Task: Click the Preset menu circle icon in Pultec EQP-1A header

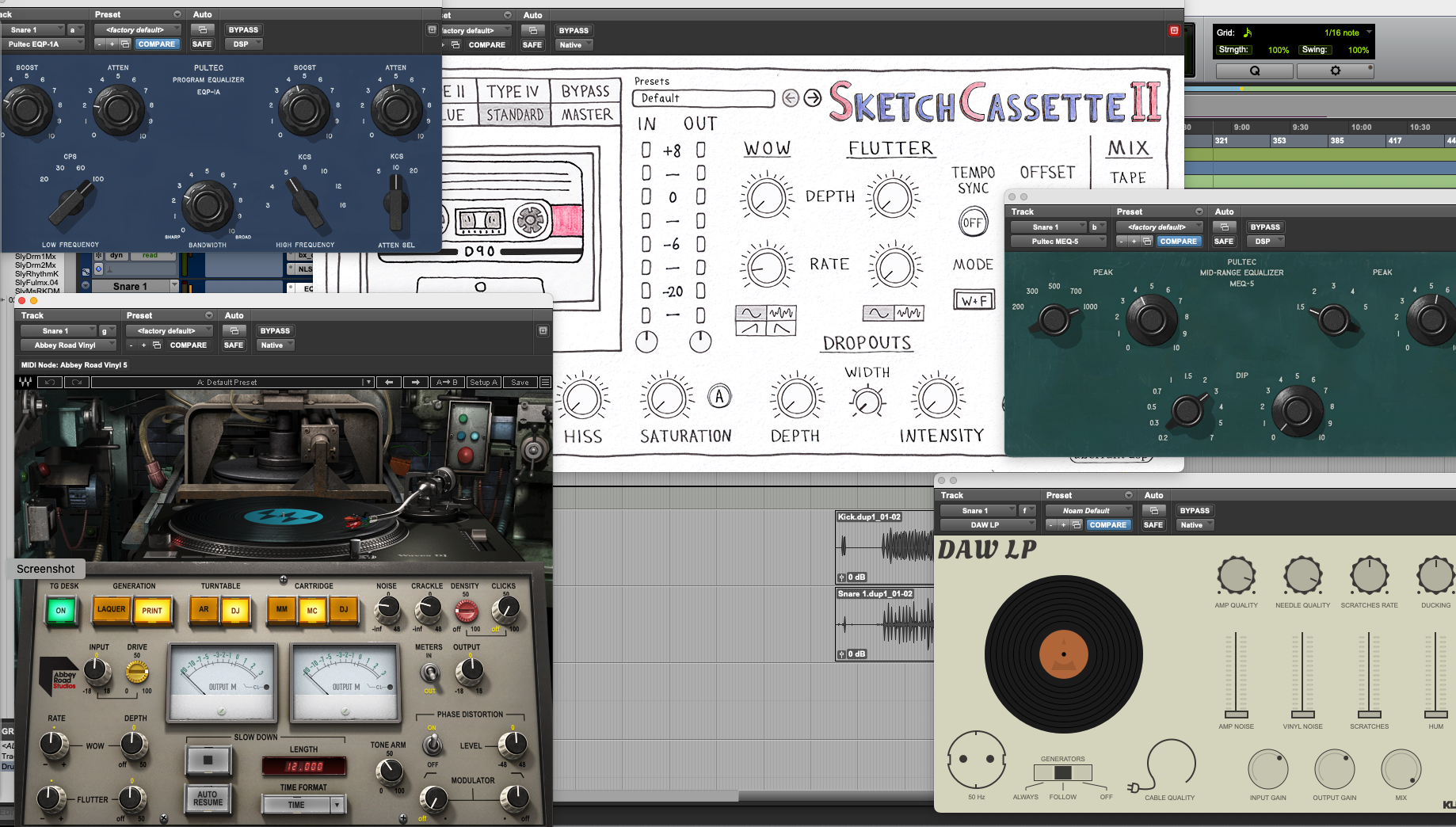Action: (x=177, y=14)
